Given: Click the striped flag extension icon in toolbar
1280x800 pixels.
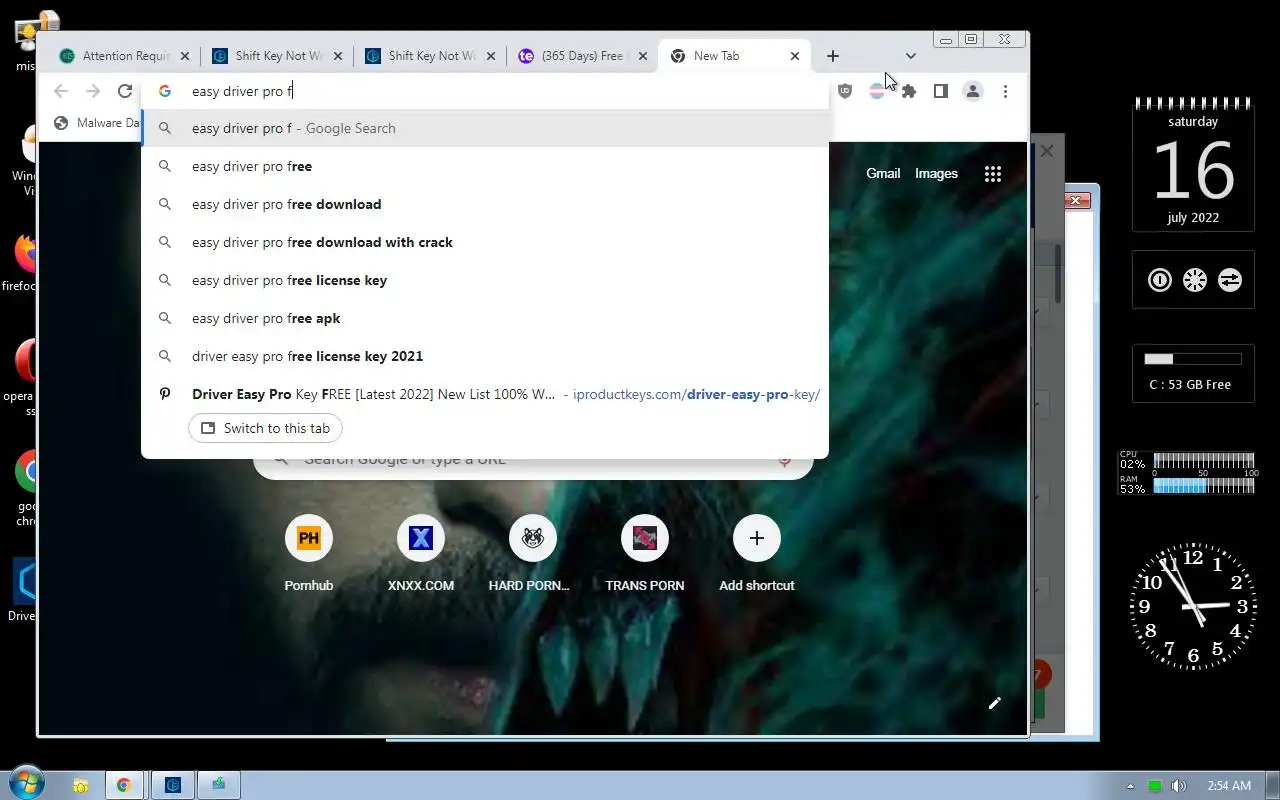Looking at the screenshot, I should (x=876, y=91).
